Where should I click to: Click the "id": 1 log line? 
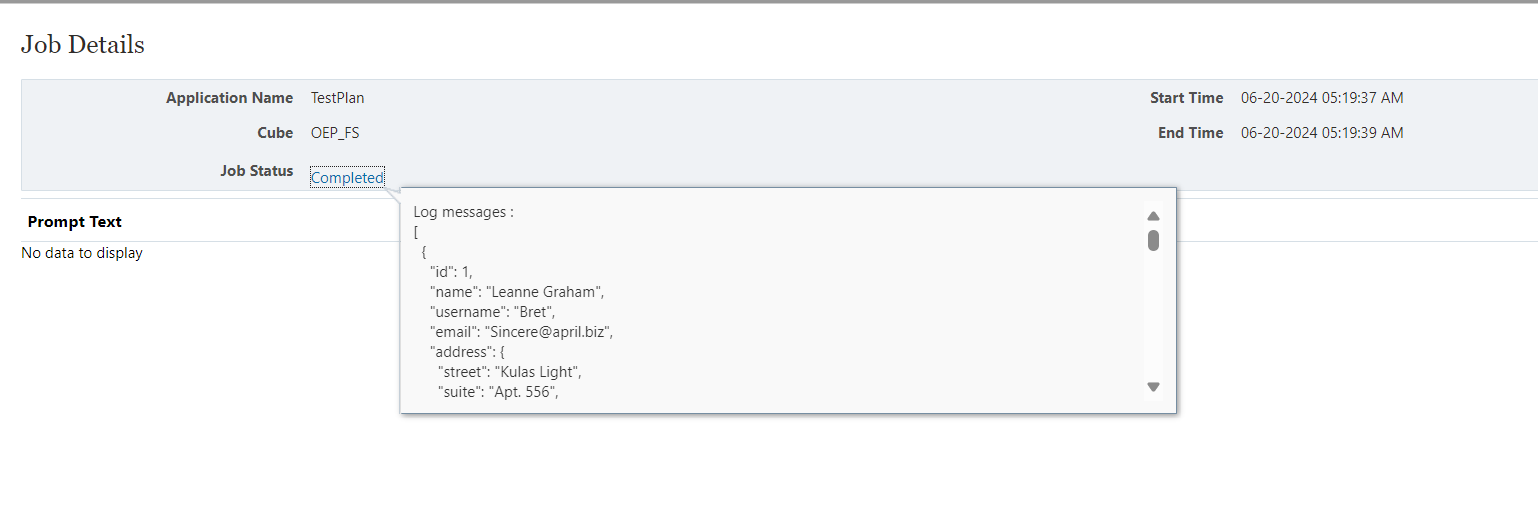[451, 272]
